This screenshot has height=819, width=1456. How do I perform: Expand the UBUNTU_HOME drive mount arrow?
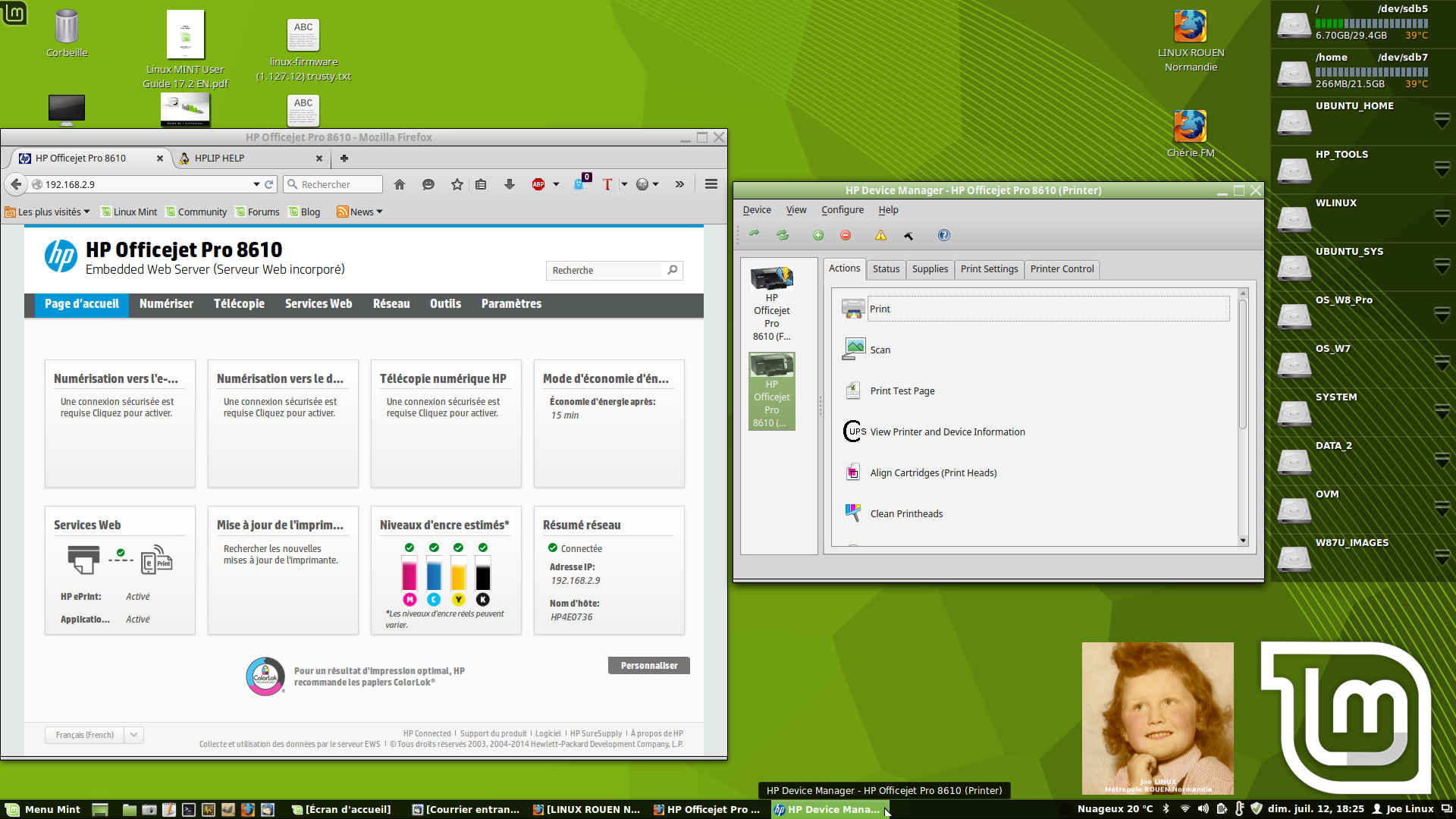coord(1442,121)
